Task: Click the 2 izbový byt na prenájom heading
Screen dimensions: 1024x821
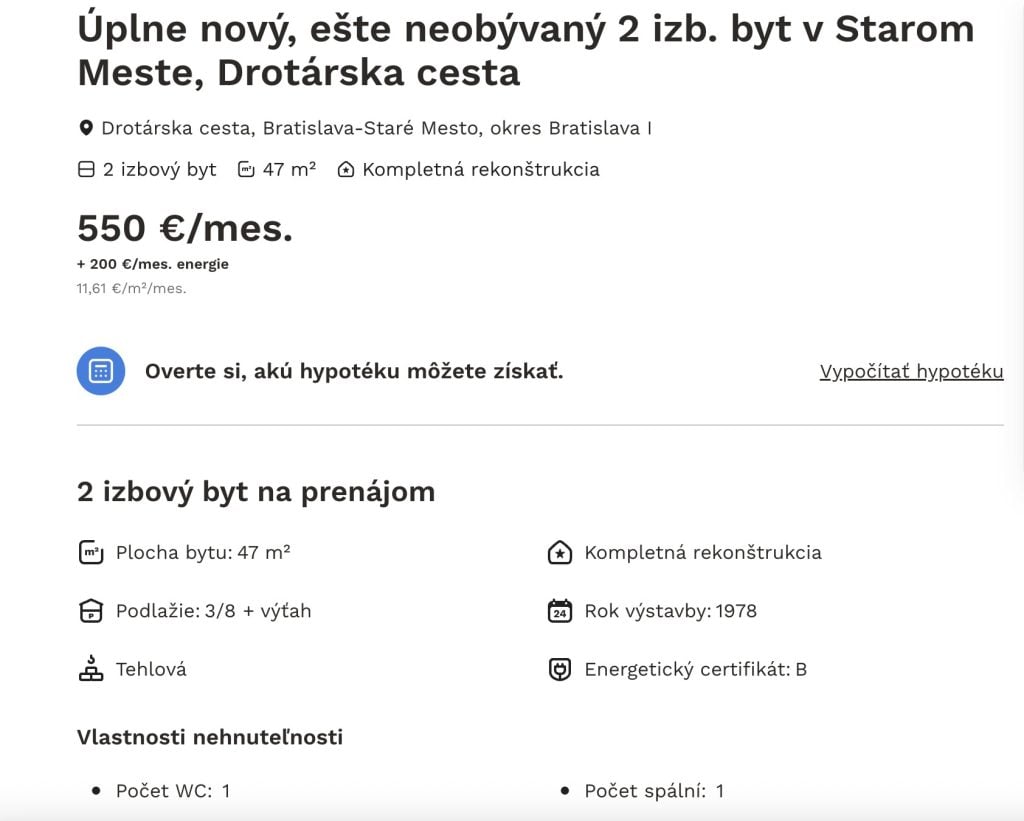Action: point(256,492)
